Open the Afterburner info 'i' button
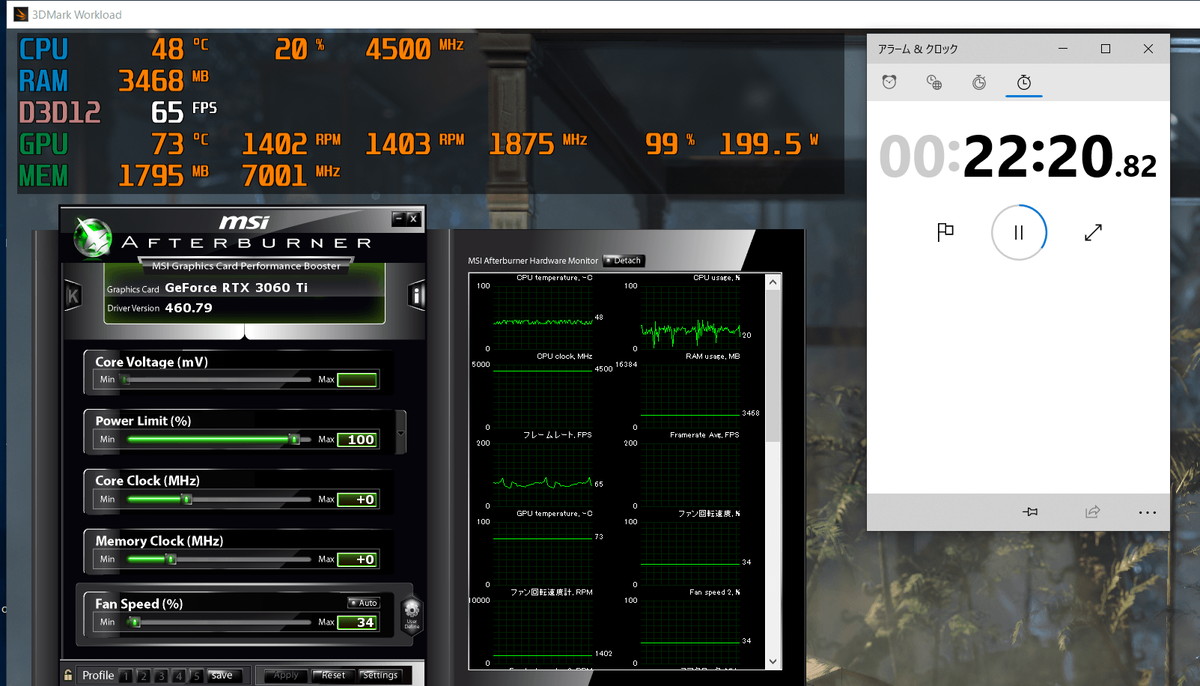The width and height of the screenshot is (1200, 686). coord(417,296)
